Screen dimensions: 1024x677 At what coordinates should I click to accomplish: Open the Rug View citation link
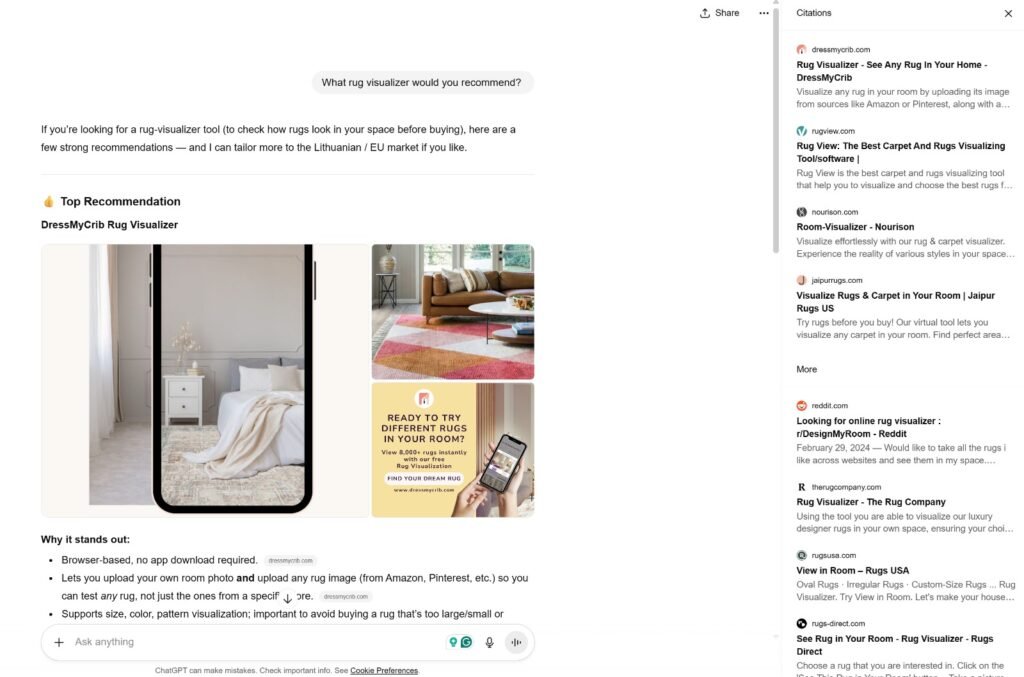pos(901,152)
